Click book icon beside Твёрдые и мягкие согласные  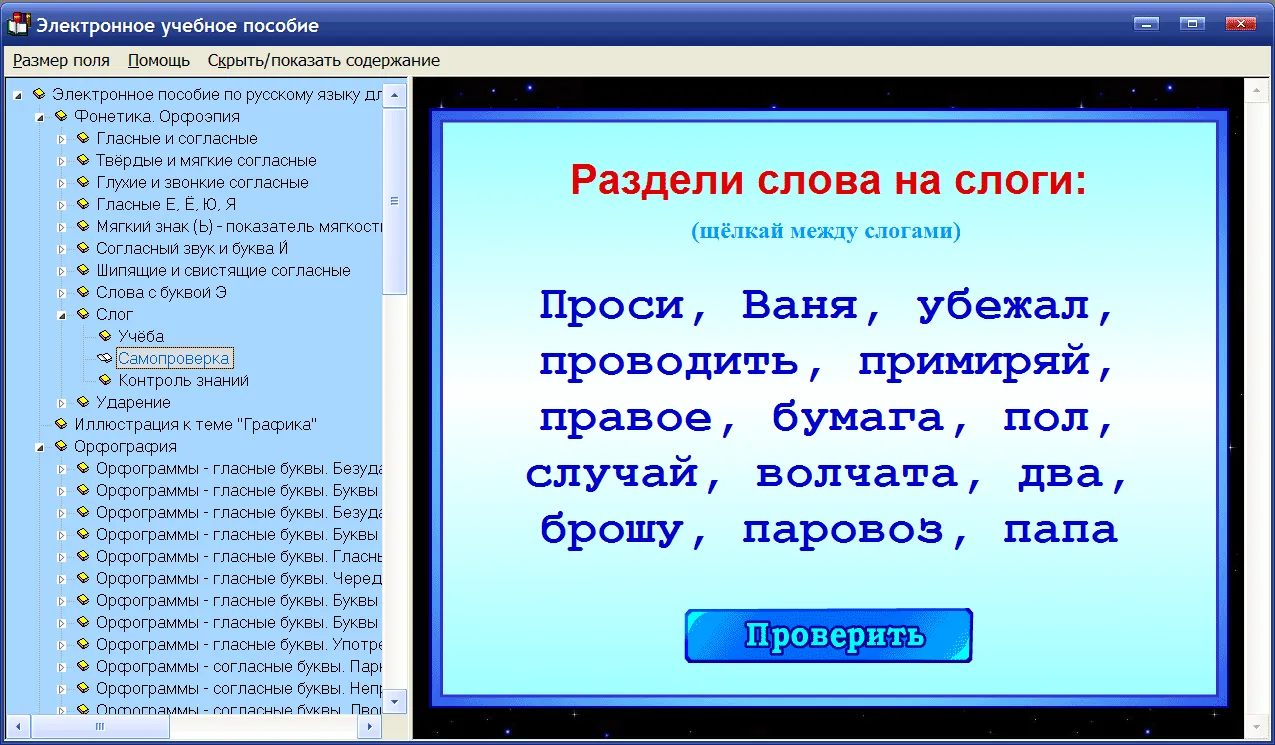[83, 160]
